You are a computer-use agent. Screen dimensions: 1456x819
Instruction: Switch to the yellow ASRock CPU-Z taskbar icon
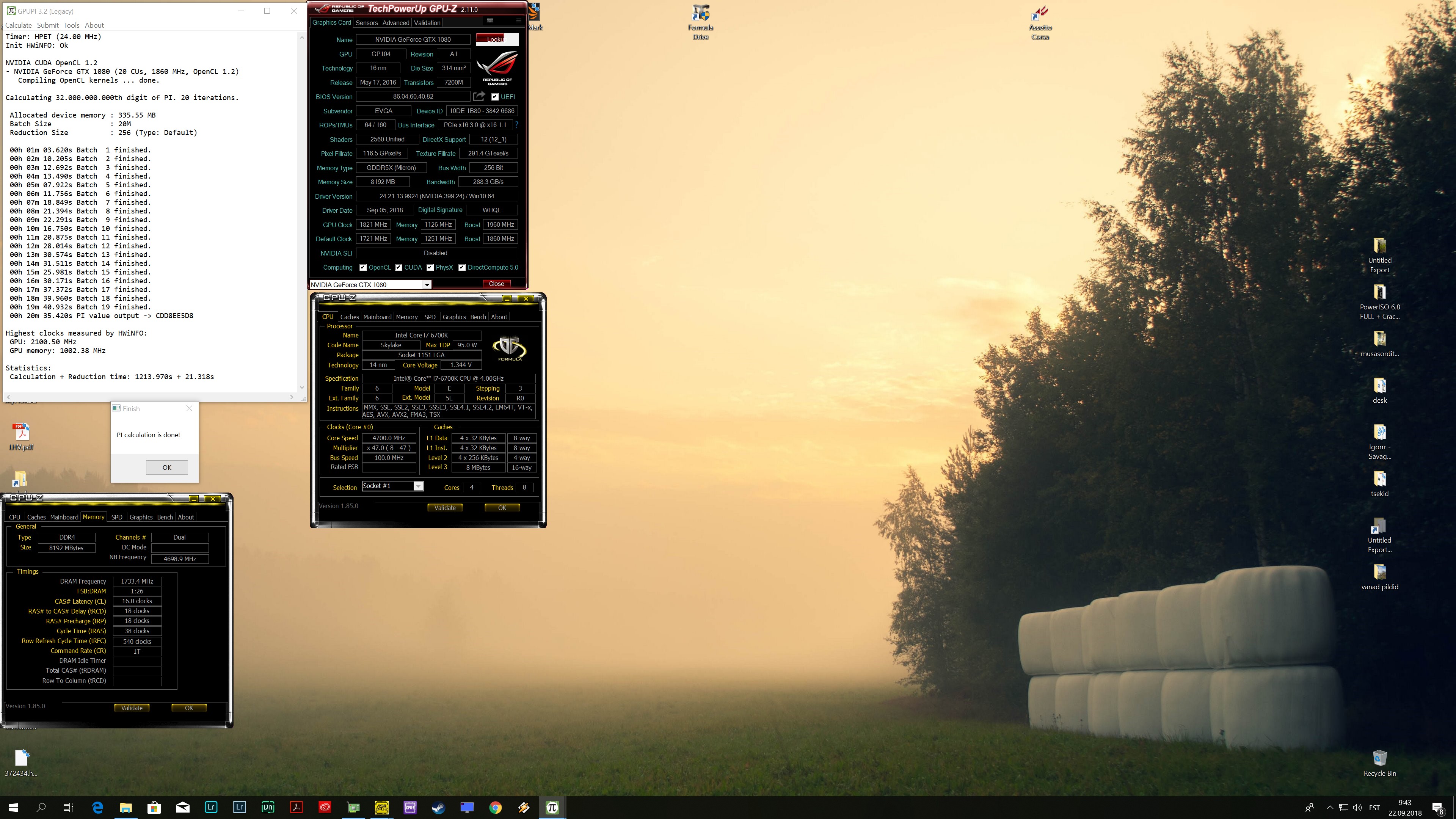tap(381, 807)
